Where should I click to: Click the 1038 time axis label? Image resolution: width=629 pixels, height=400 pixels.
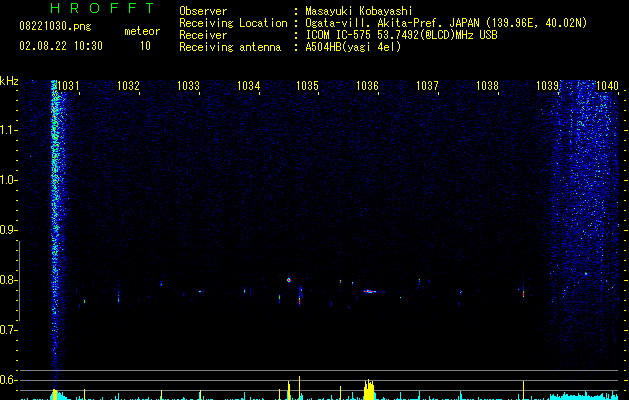click(487, 86)
